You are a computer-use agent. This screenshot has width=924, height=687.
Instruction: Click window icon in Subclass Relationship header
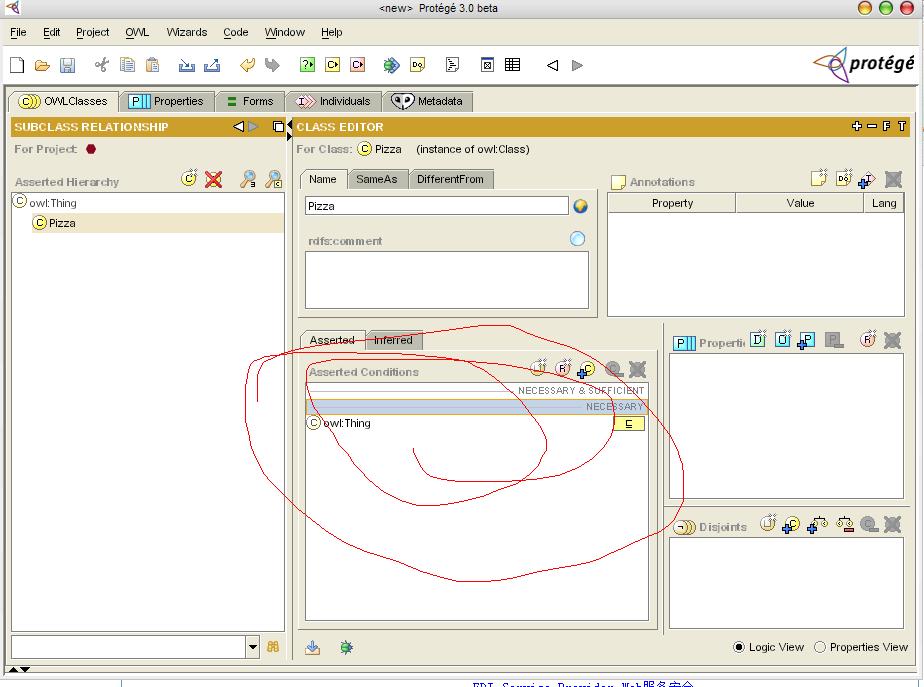[278, 126]
